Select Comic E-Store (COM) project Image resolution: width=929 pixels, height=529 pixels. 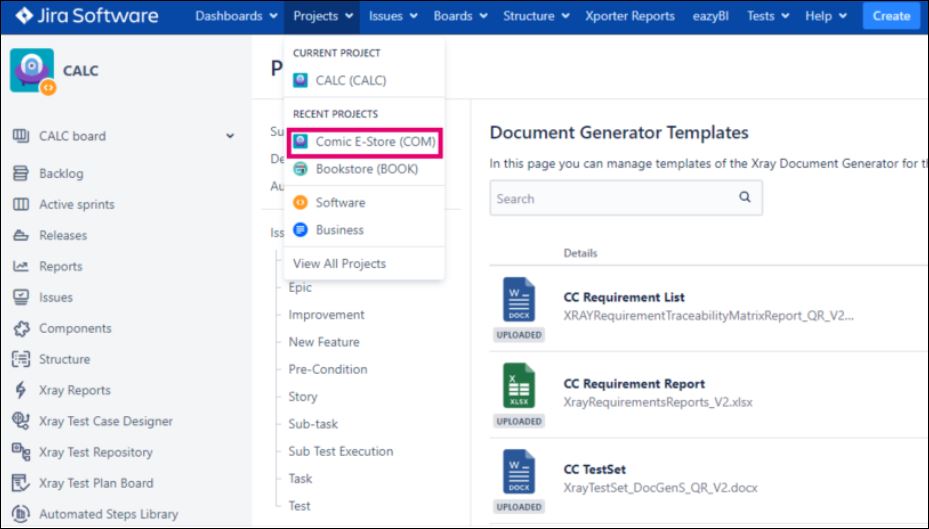click(x=375, y=142)
